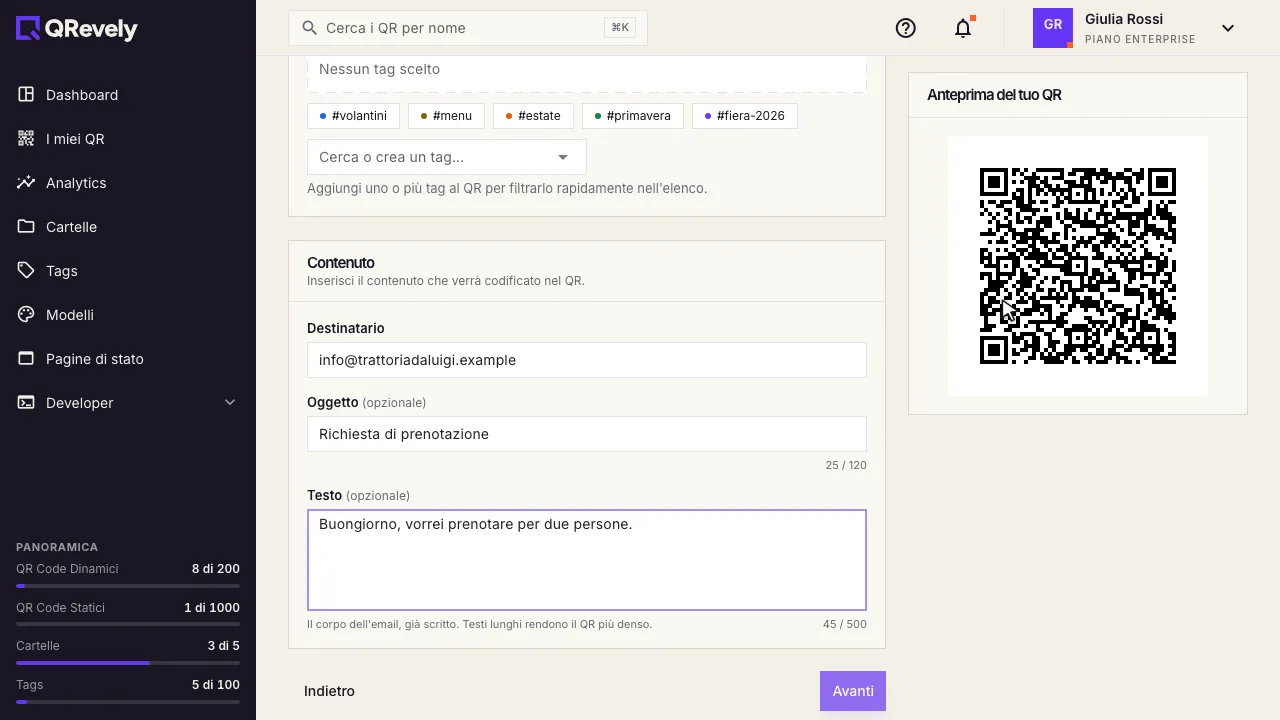Click the I miei QR icon
This screenshot has width=1280, height=720.
pyautogui.click(x=26, y=138)
